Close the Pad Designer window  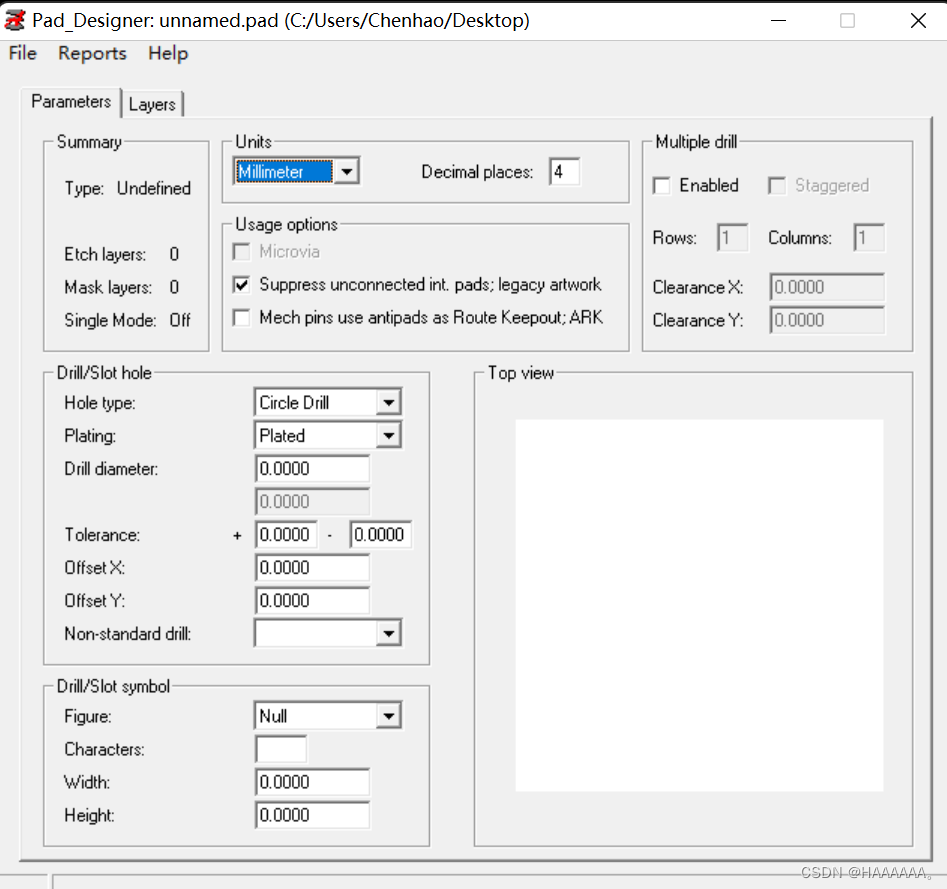918,20
